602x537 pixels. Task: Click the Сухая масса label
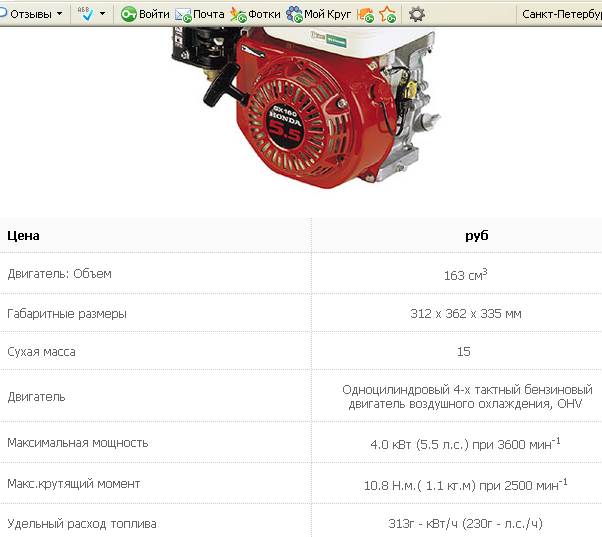point(41,352)
